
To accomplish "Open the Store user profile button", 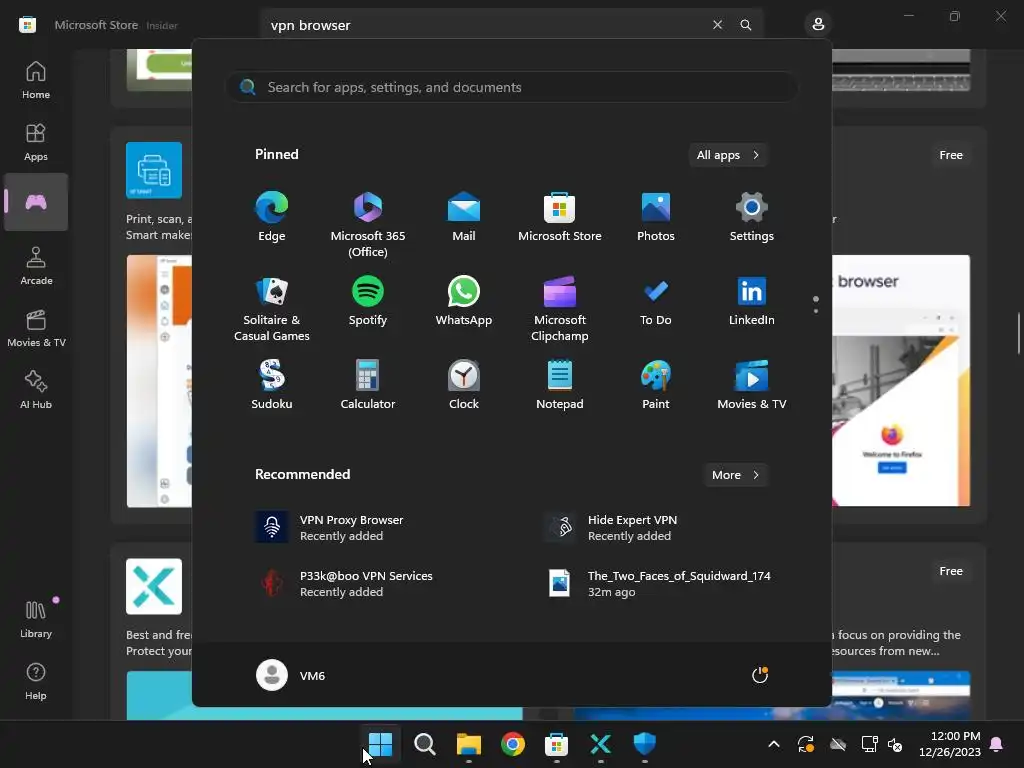I will coord(818,25).
